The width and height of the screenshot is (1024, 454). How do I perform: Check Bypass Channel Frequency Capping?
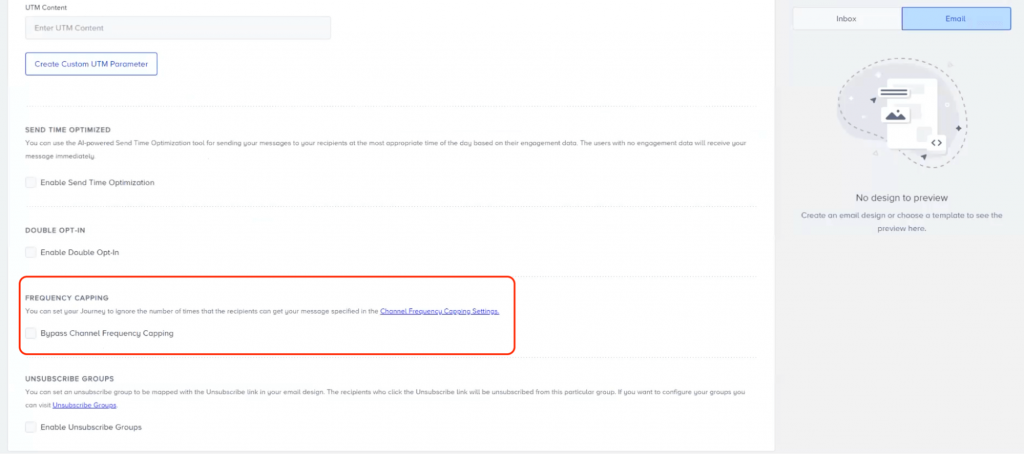[31, 333]
